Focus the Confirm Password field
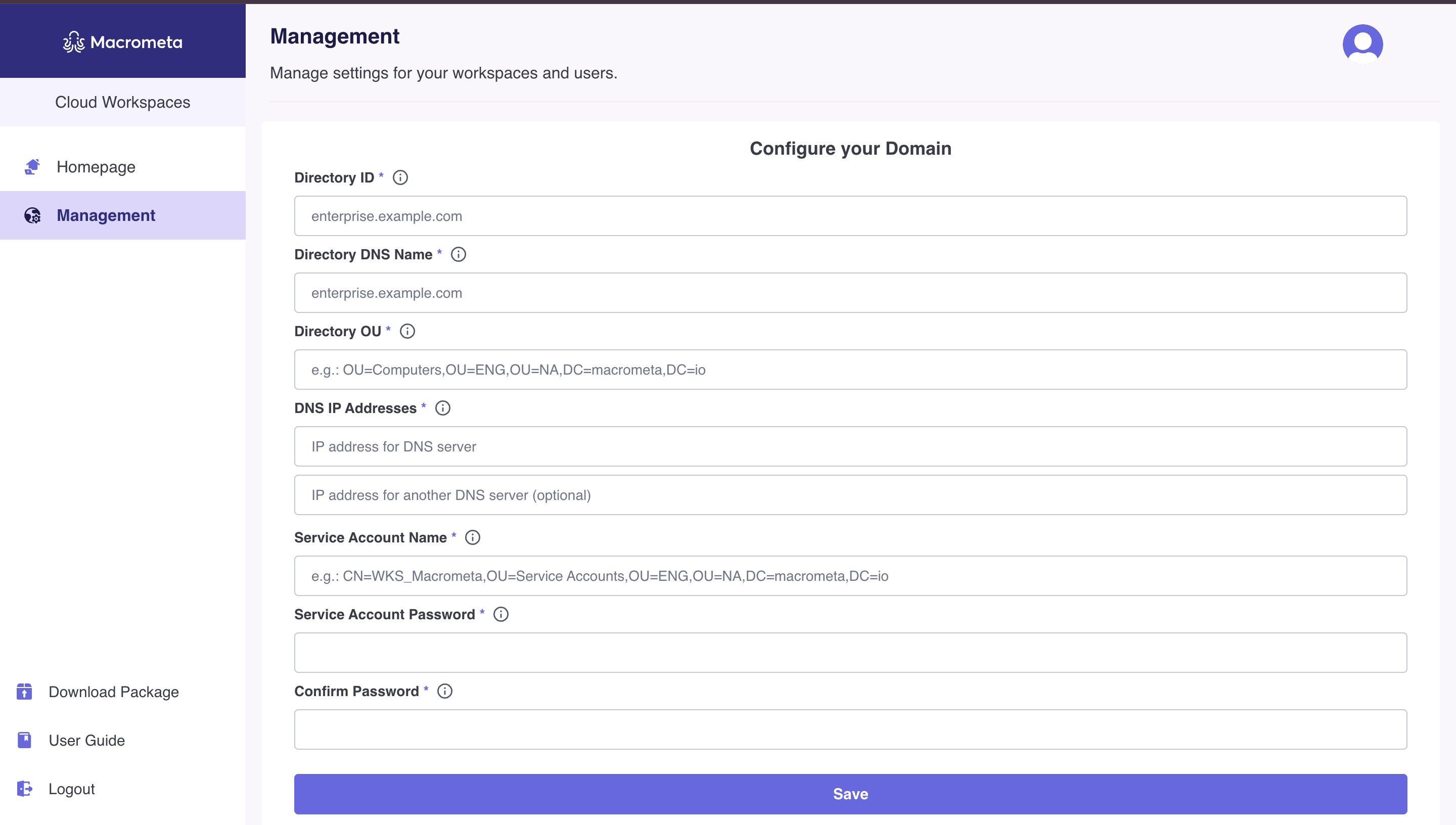Viewport: 1456px width, 825px height. (850, 729)
